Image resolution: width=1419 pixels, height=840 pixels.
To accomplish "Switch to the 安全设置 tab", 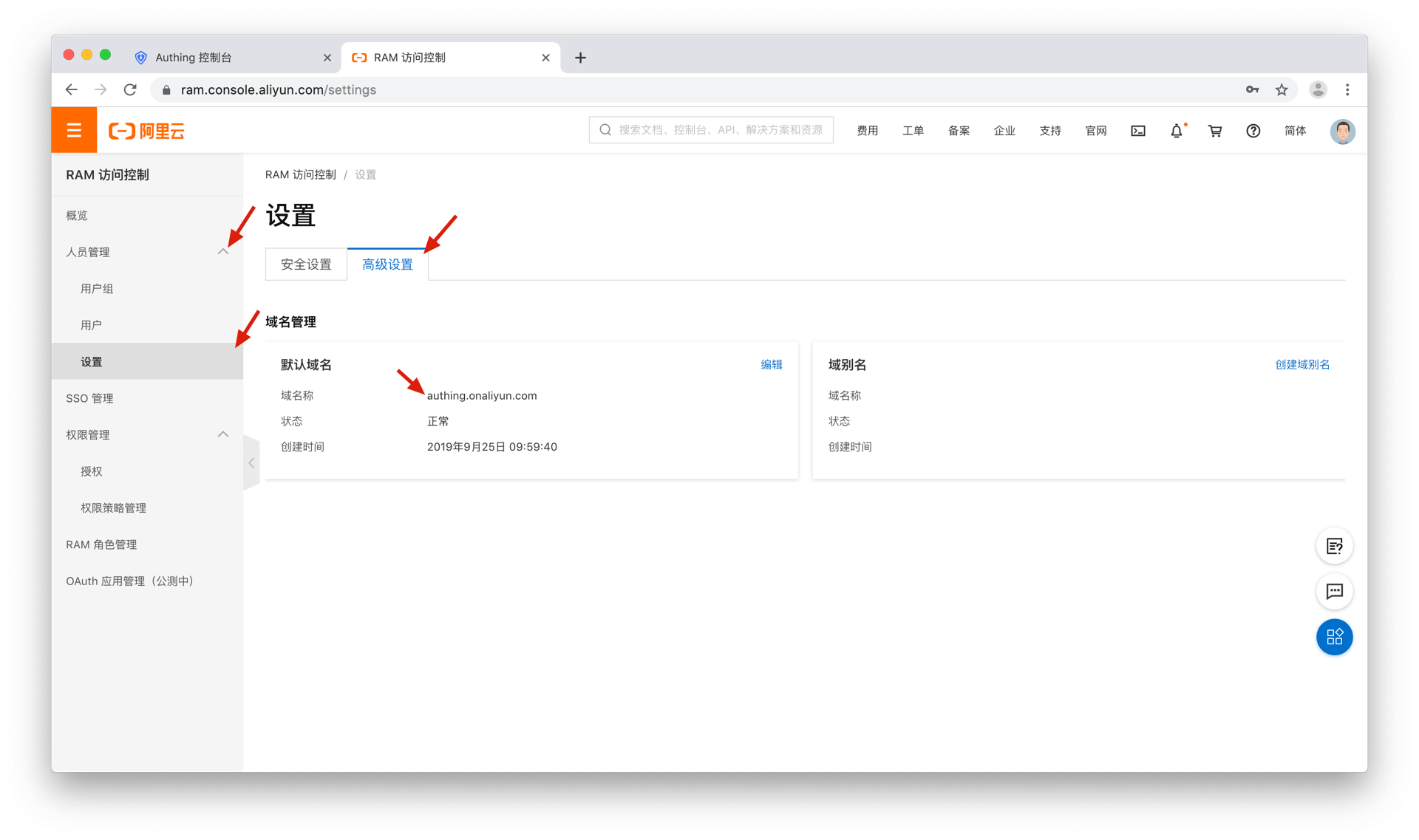I will coord(306,264).
